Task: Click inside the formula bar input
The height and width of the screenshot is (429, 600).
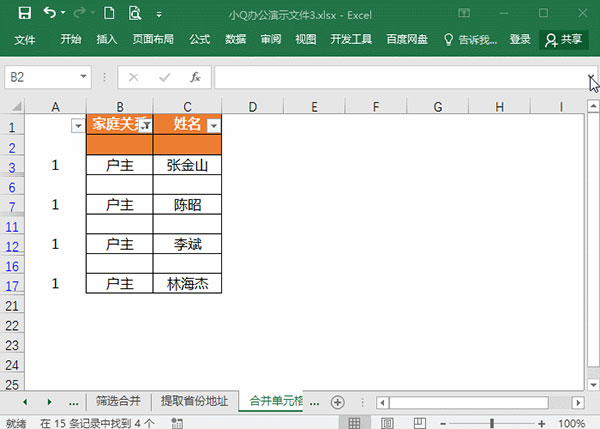Action: coord(400,77)
